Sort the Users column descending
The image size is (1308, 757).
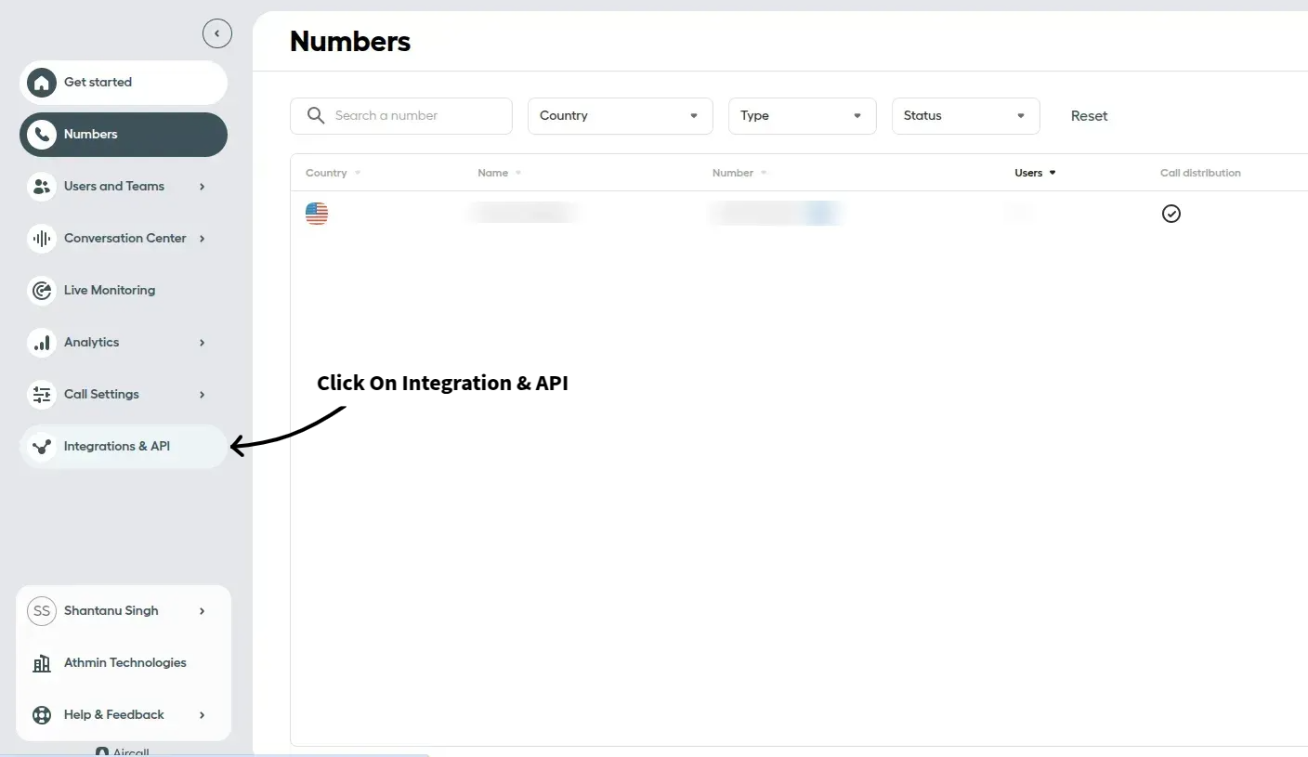tap(1053, 172)
